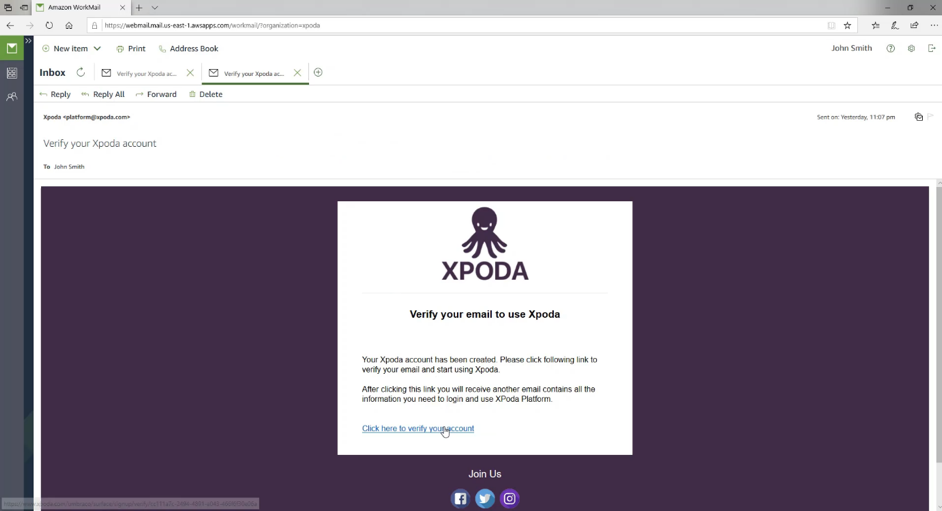This screenshot has width=942, height=511.
Task: Click here to verify your account link
Action: point(418,428)
